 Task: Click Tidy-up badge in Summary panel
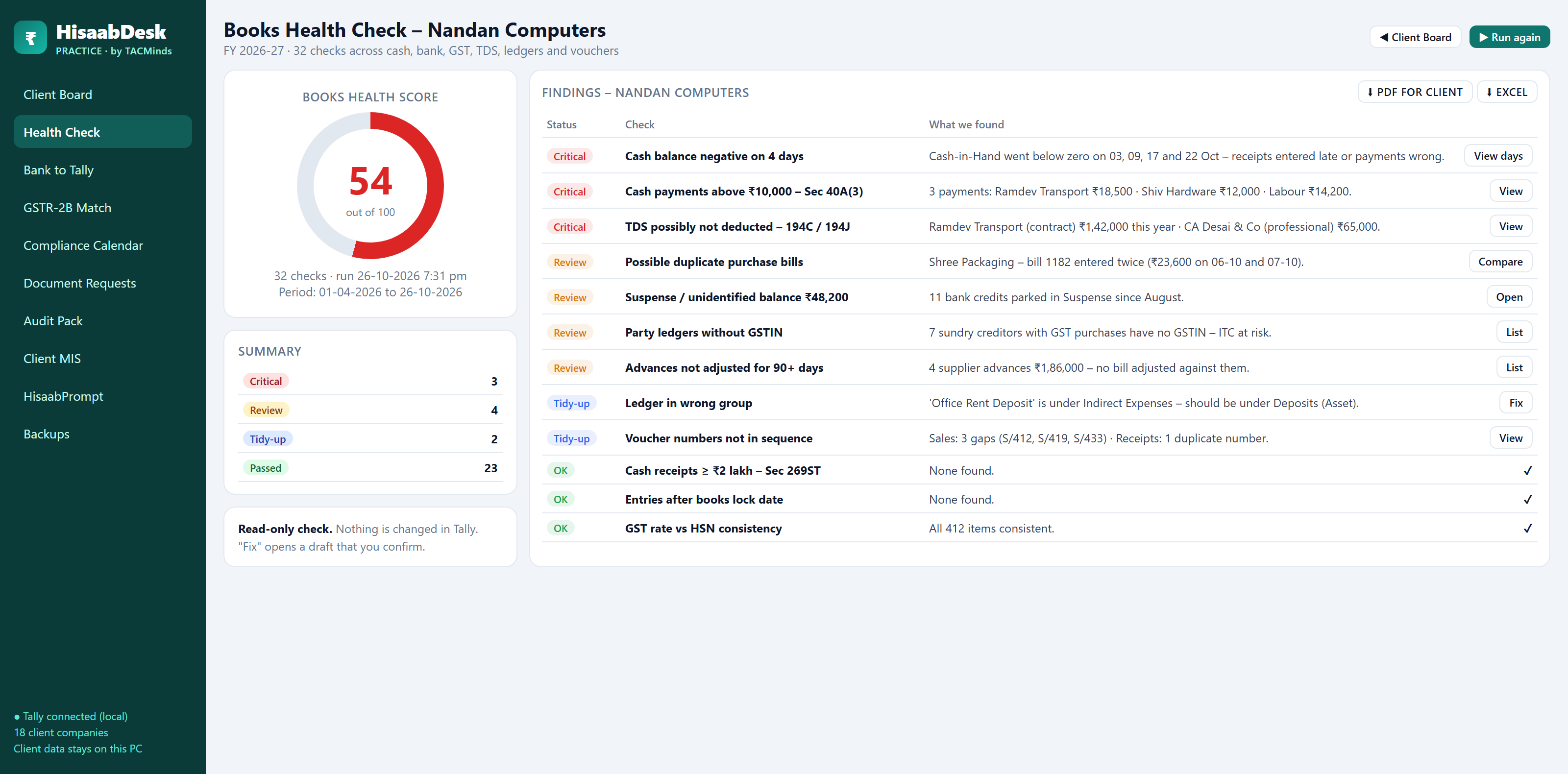pyautogui.click(x=267, y=439)
